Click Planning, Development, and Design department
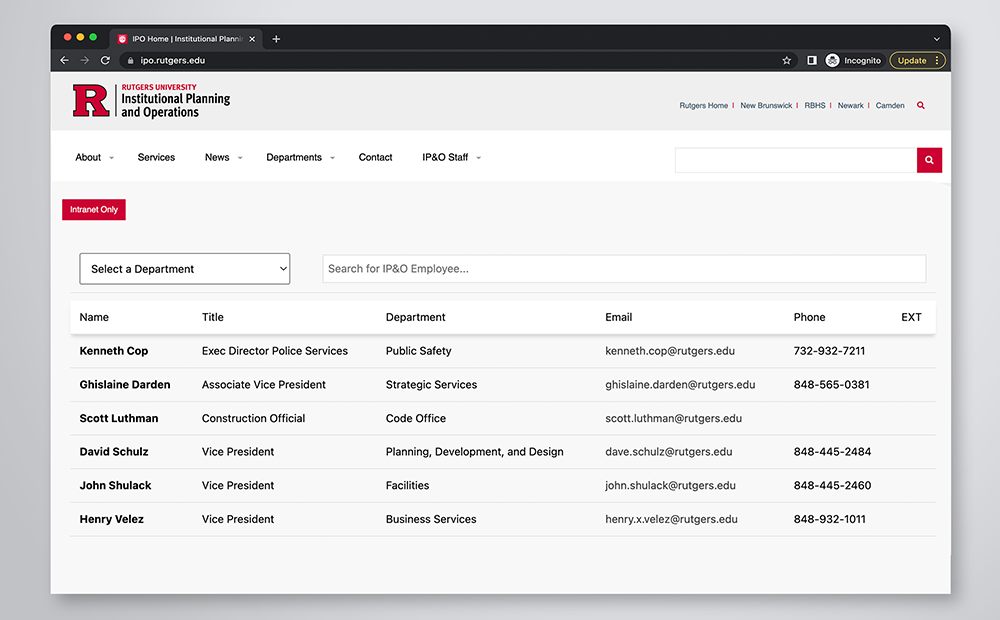 pos(474,452)
